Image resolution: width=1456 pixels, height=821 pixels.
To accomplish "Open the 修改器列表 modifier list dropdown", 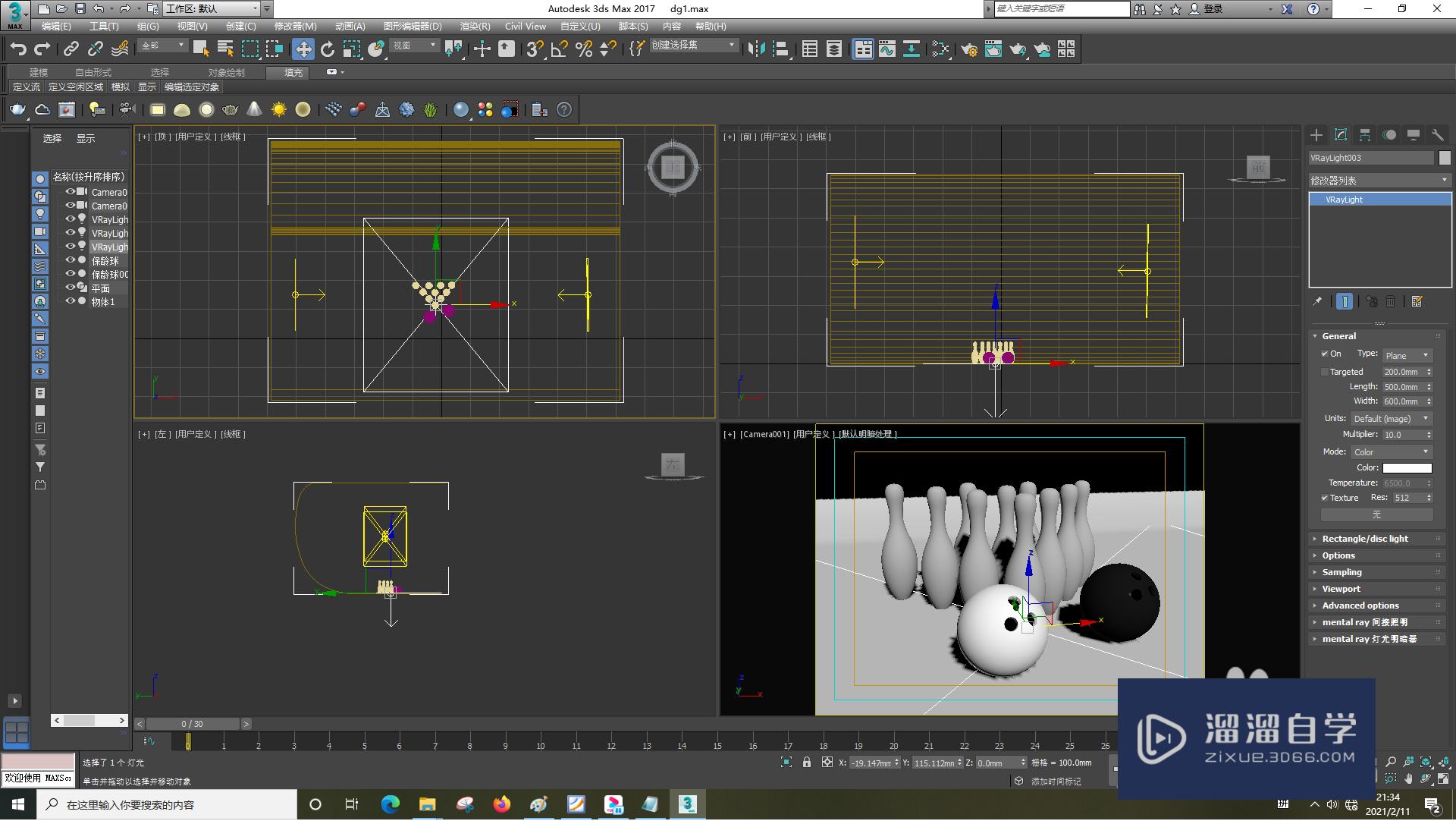I will coord(1379,181).
